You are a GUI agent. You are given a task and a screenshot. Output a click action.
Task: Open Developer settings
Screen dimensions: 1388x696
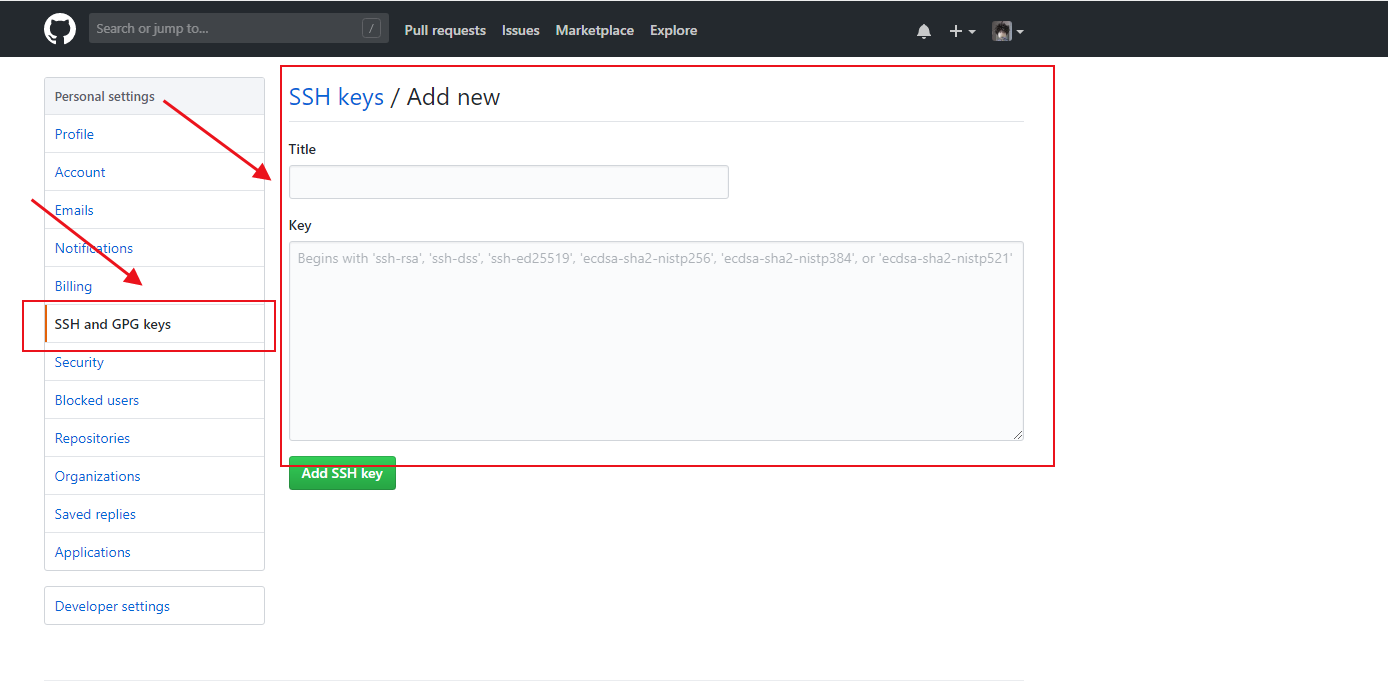click(x=154, y=606)
